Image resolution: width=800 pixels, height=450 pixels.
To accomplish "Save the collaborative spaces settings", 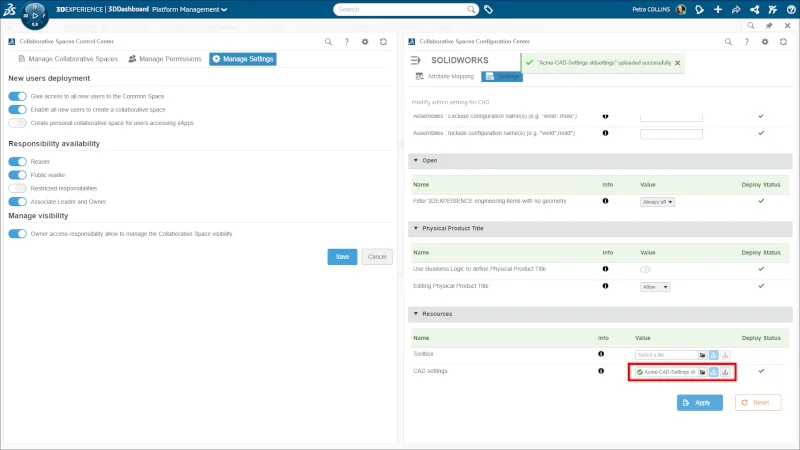I will [x=342, y=257].
